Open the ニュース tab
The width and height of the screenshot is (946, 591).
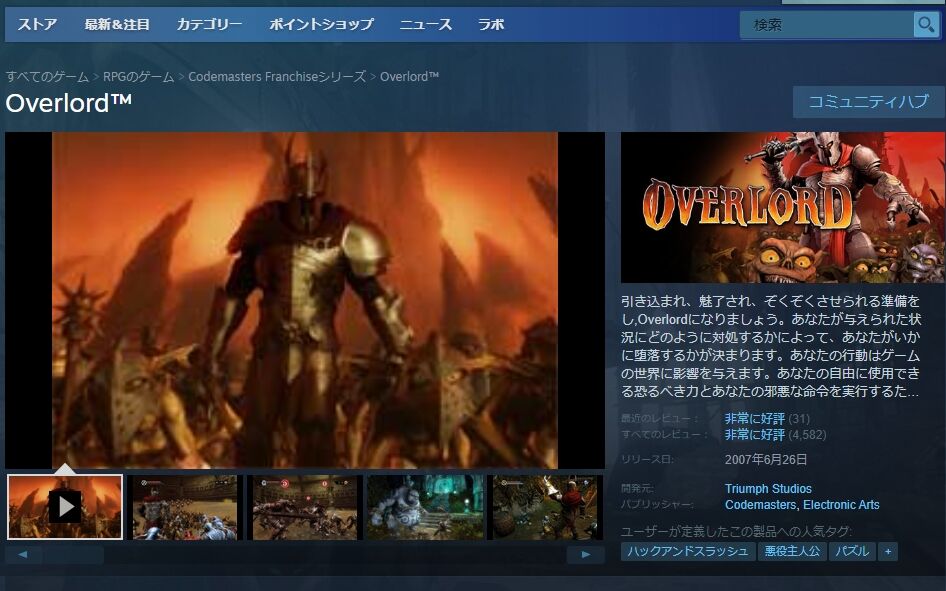tap(425, 25)
